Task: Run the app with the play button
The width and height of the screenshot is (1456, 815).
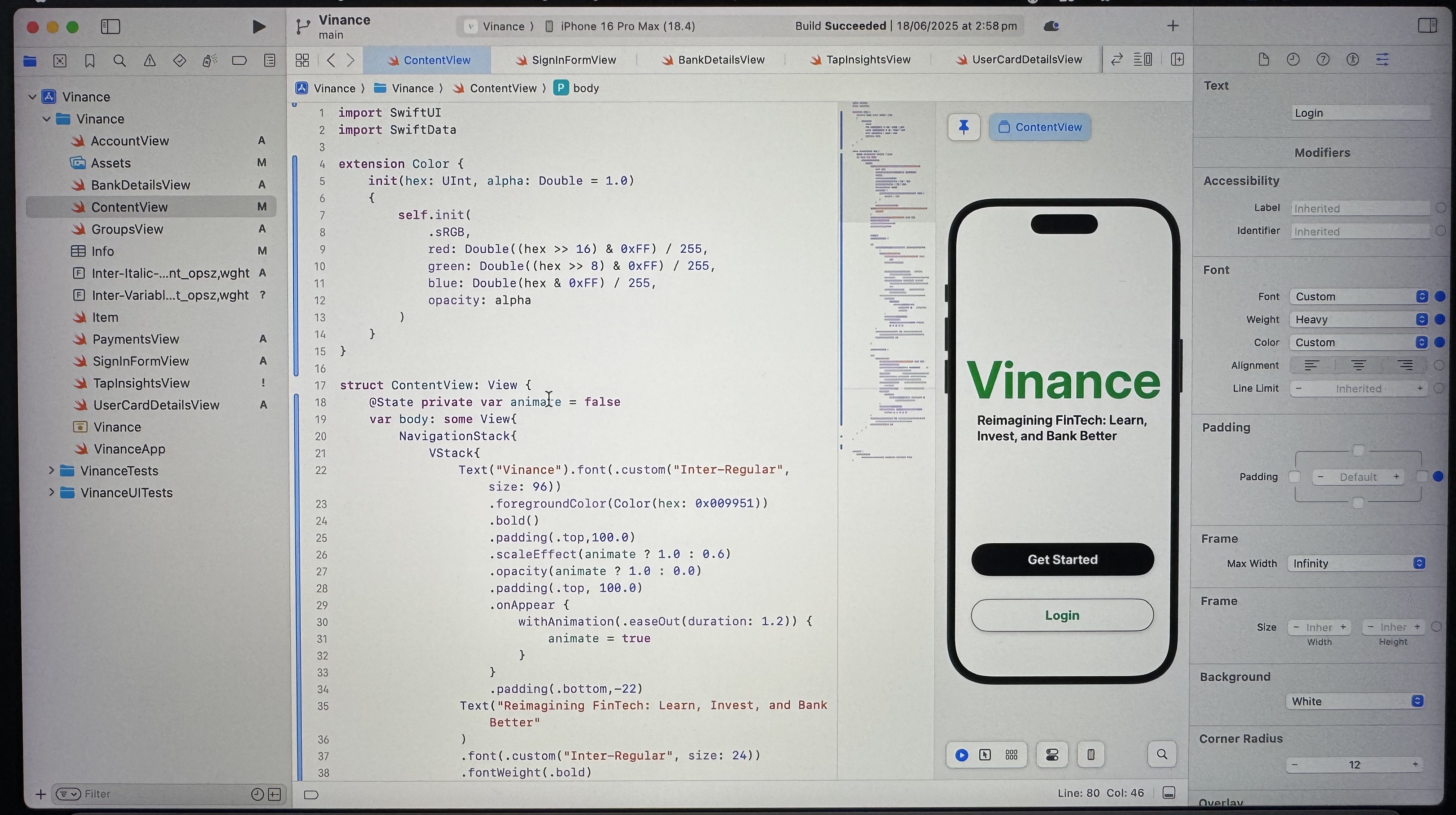Action: [x=259, y=27]
